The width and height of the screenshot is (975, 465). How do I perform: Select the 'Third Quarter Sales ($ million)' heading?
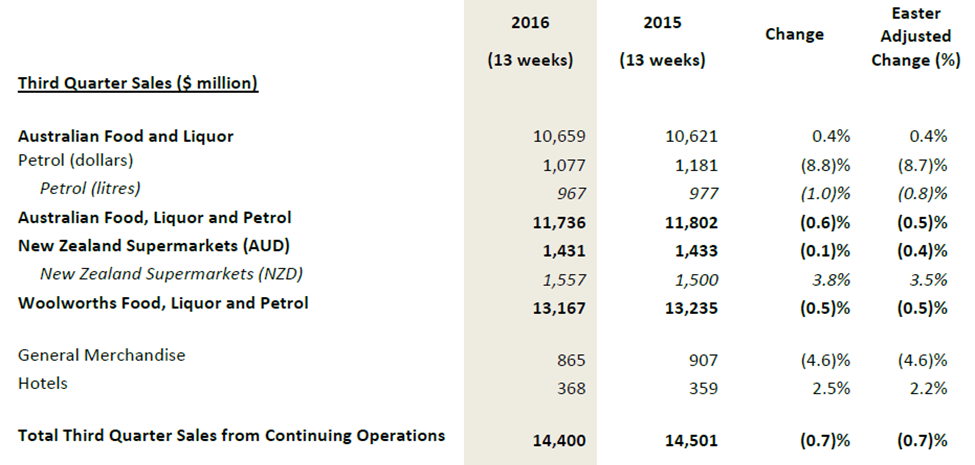(x=138, y=83)
